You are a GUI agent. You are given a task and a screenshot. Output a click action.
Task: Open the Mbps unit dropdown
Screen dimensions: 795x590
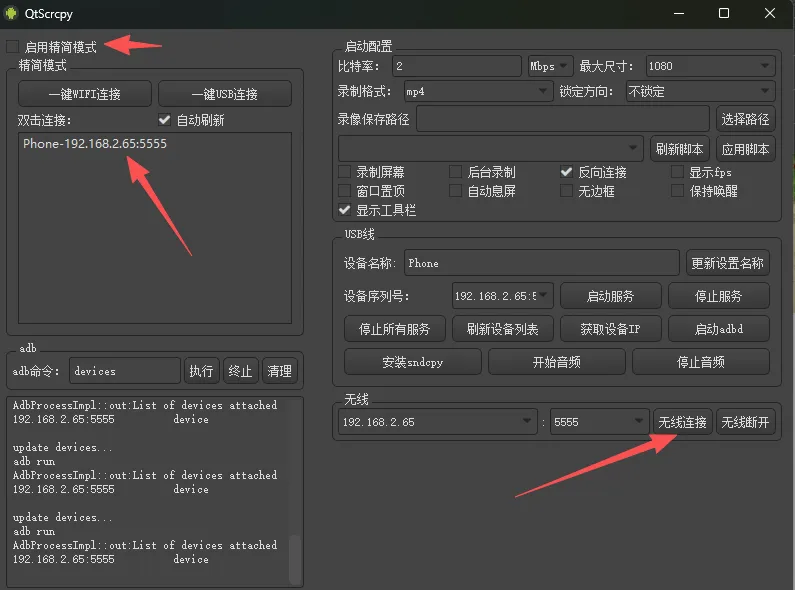pos(550,66)
